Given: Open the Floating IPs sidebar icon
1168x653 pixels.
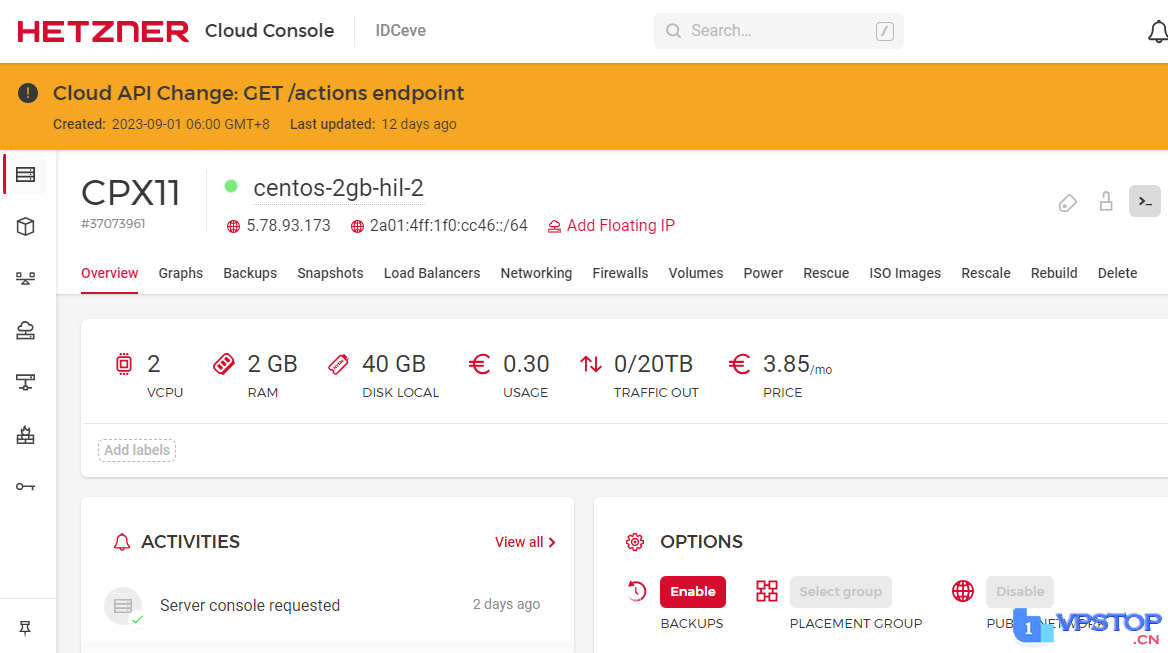Looking at the screenshot, I should (25, 331).
